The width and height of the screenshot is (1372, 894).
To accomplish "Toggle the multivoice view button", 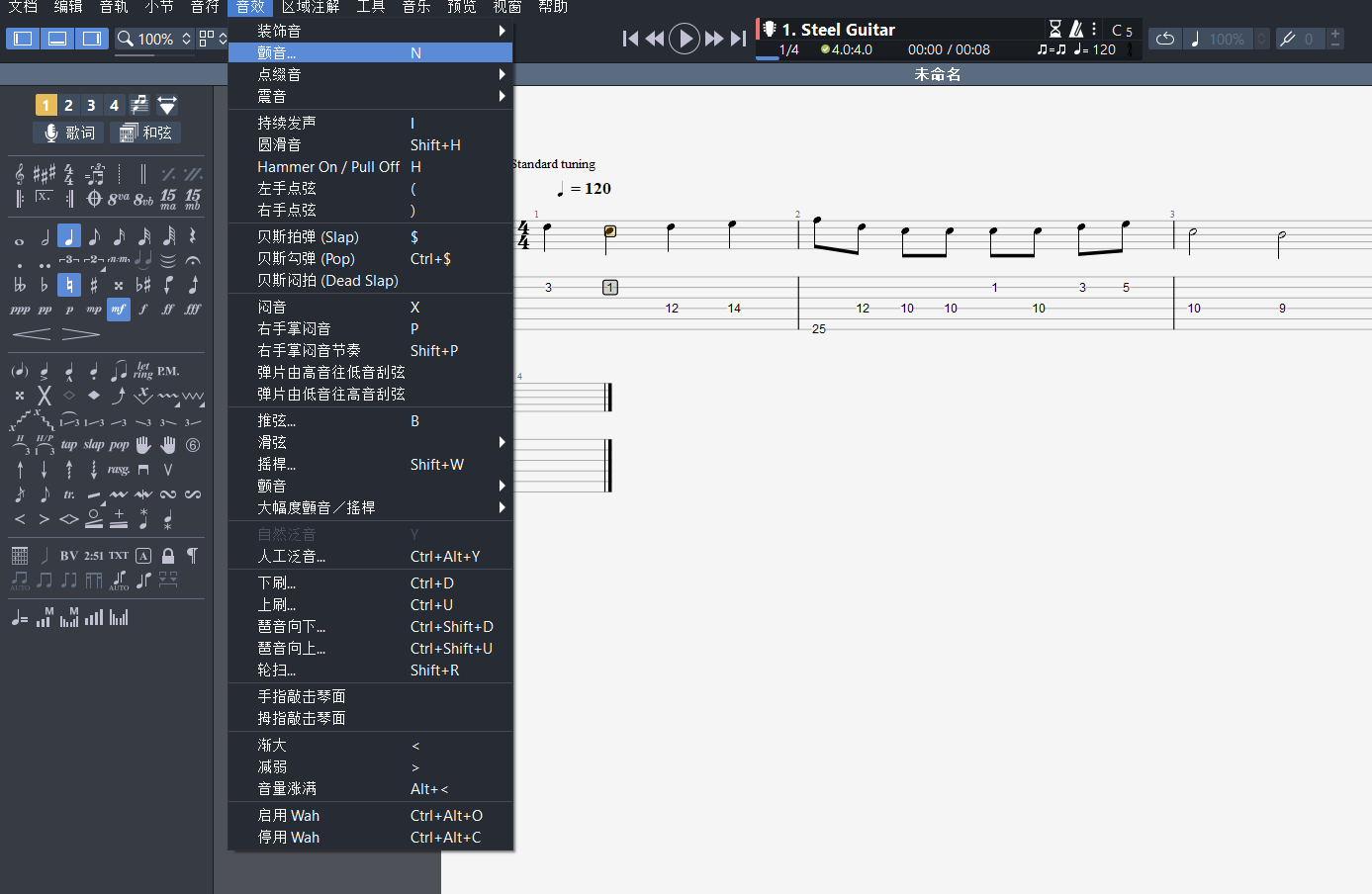I will pos(138,104).
